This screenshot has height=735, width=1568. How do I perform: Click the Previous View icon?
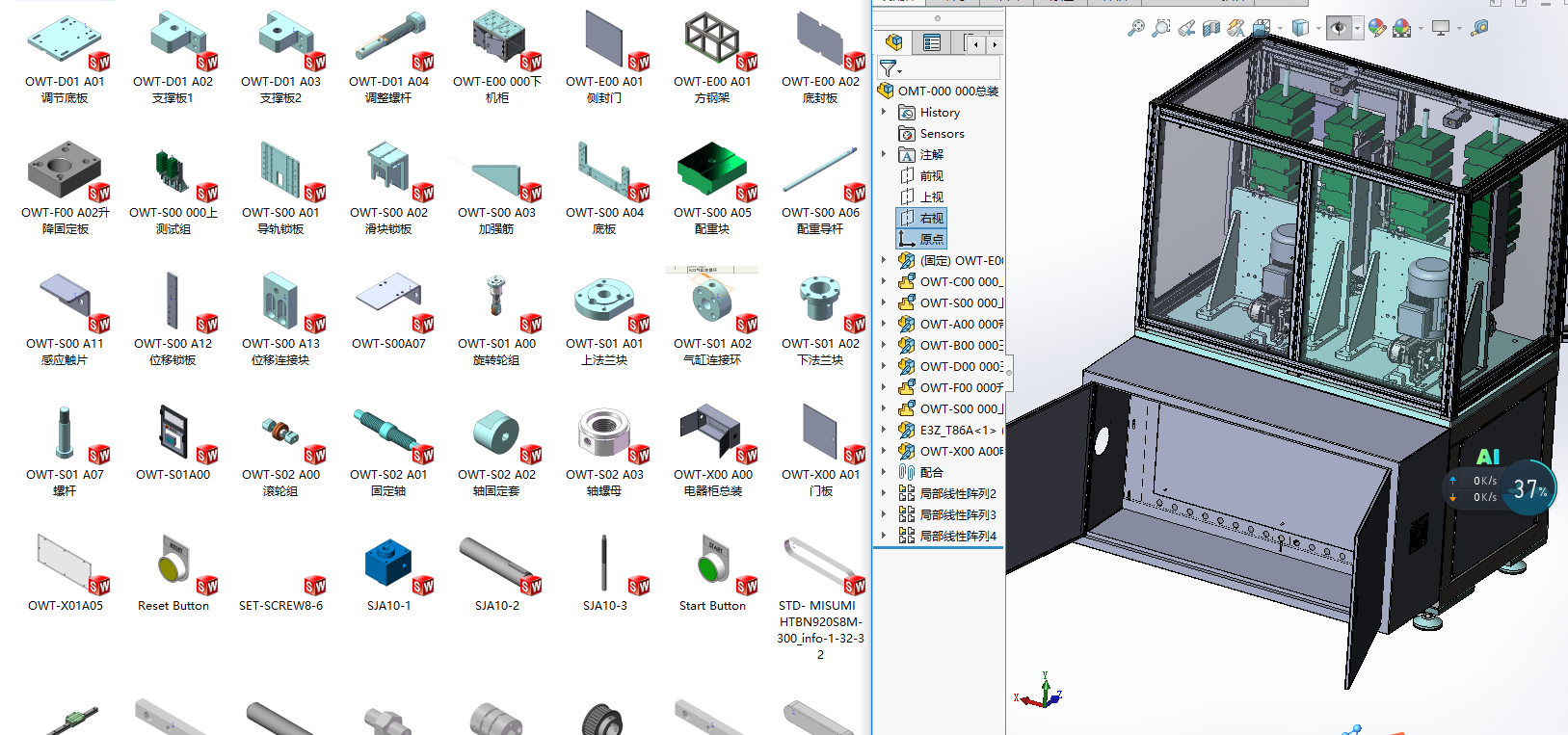pyautogui.click(x=1186, y=28)
